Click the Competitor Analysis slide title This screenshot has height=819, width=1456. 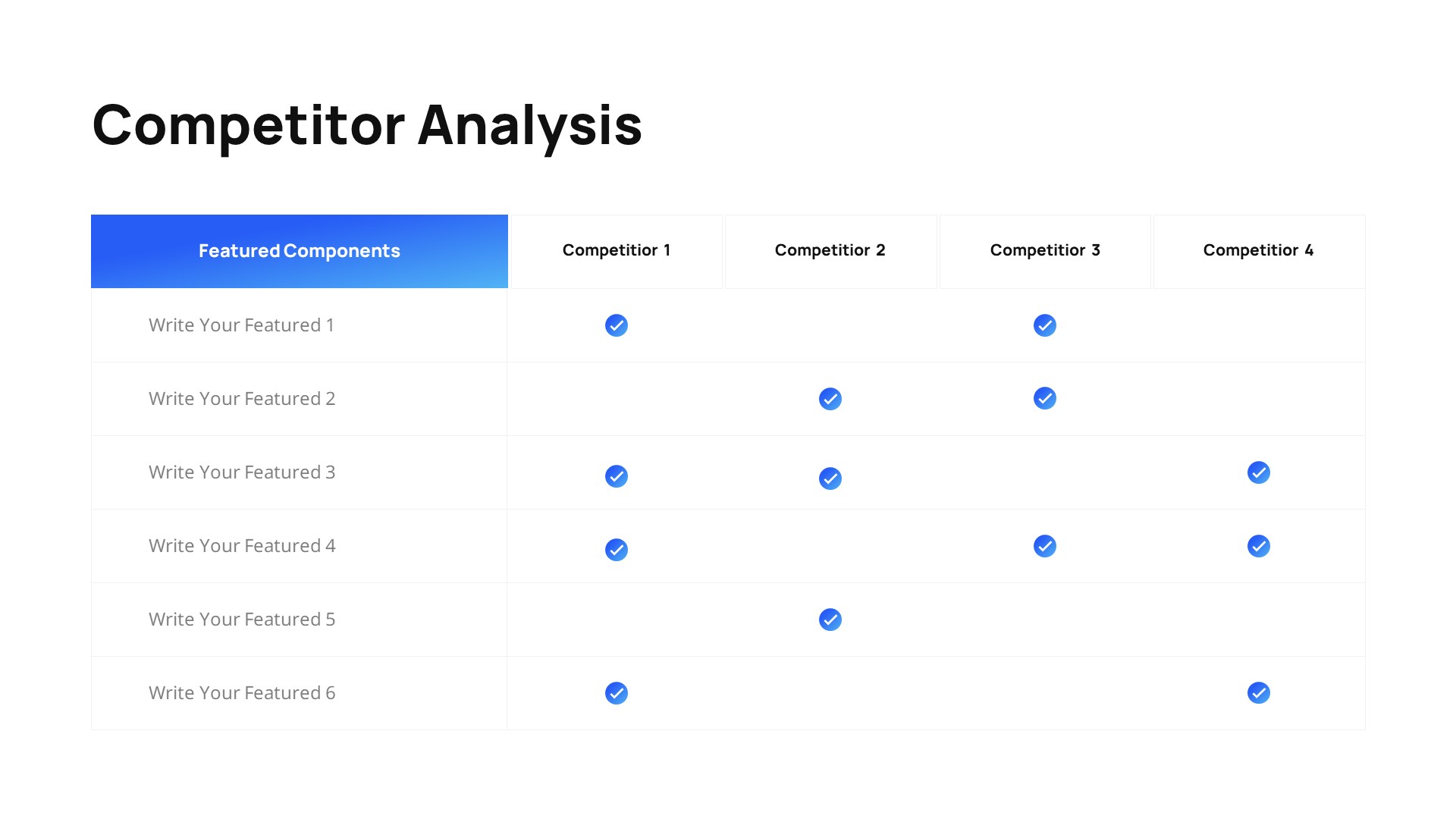(x=367, y=125)
